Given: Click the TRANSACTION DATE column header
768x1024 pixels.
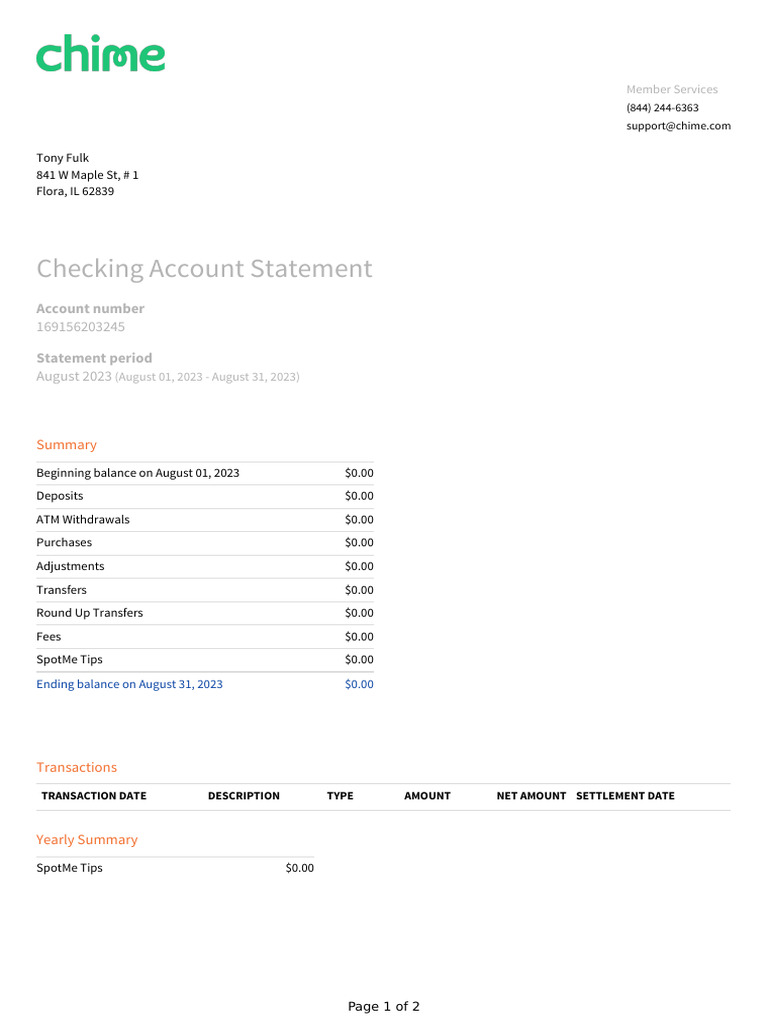Looking at the screenshot, I should click(94, 796).
